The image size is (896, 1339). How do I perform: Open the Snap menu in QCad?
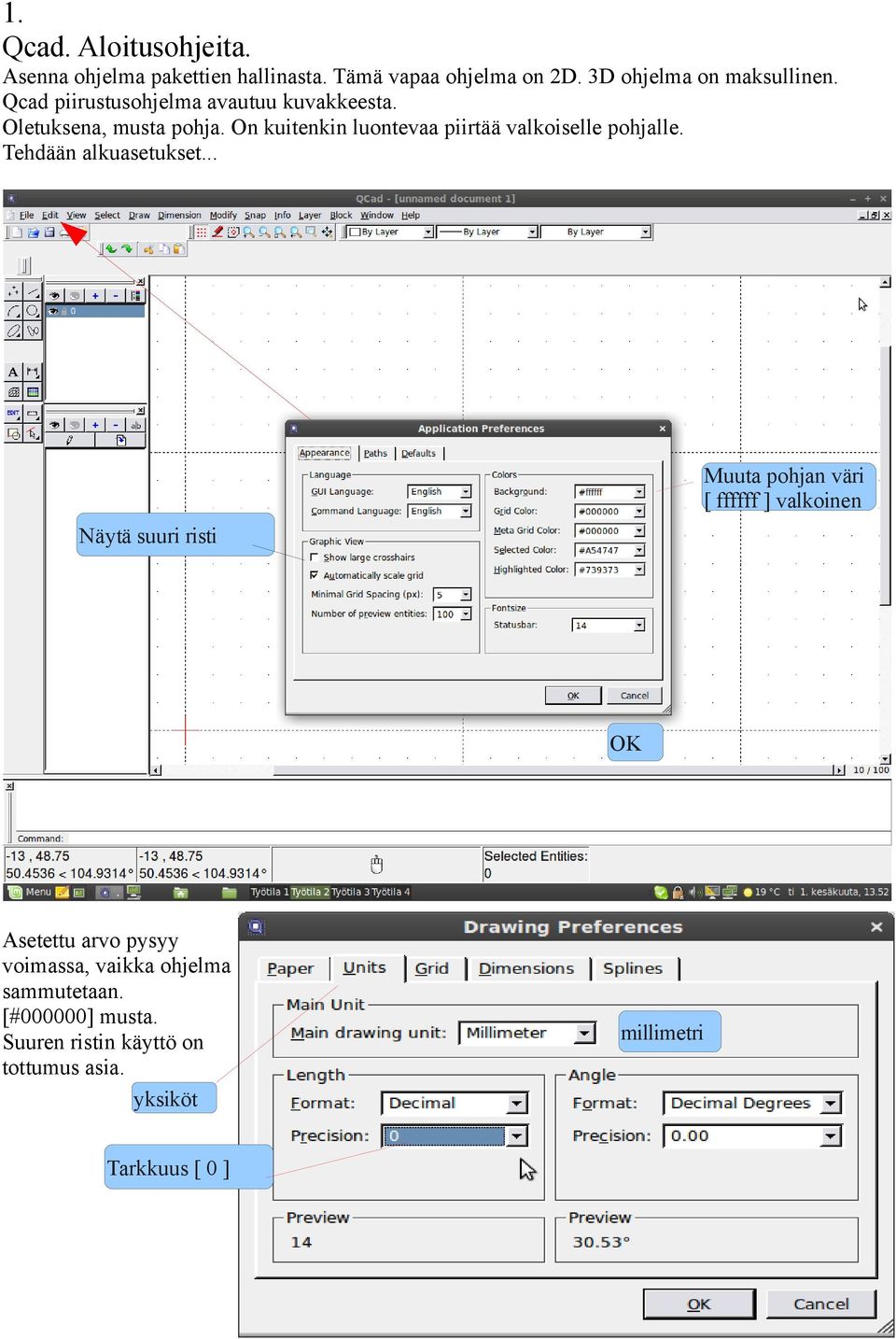pyautogui.click(x=255, y=215)
